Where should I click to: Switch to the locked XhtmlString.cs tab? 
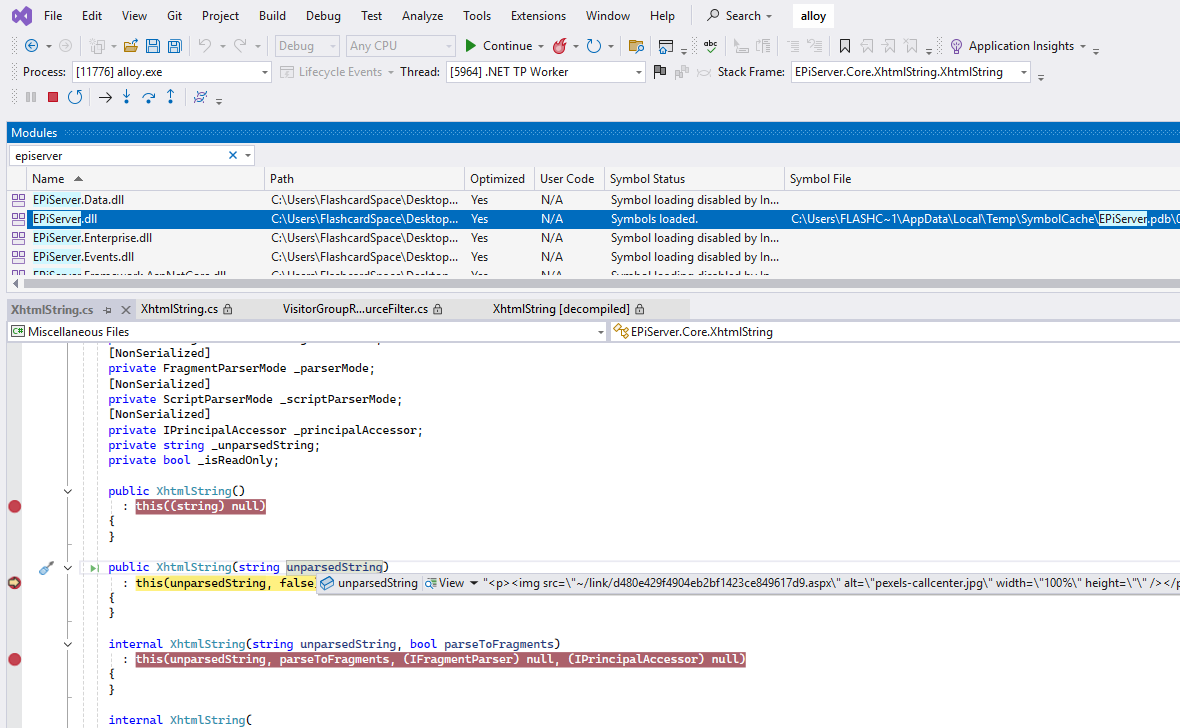(x=187, y=309)
